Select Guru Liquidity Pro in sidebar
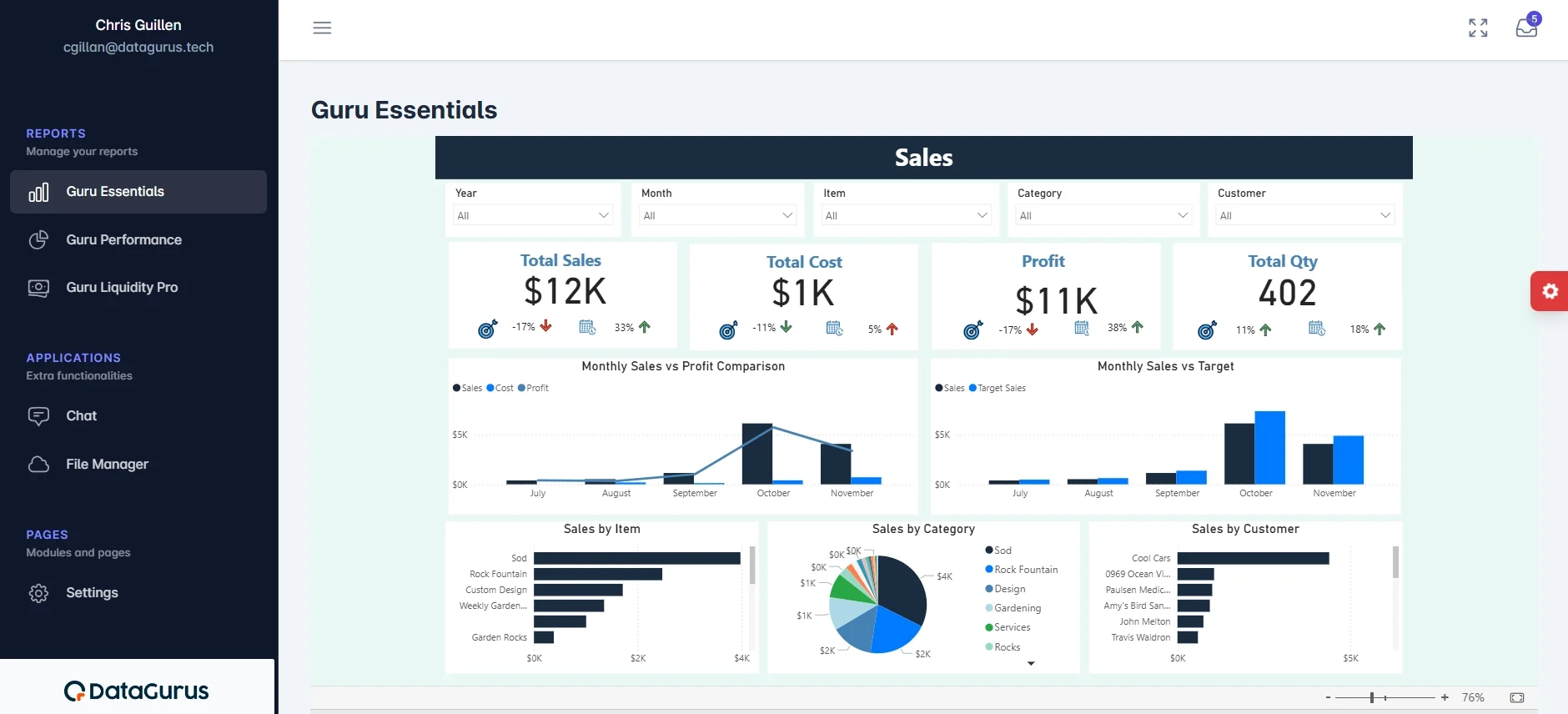The width and height of the screenshot is (1568, 714). [x=122, y=288]
